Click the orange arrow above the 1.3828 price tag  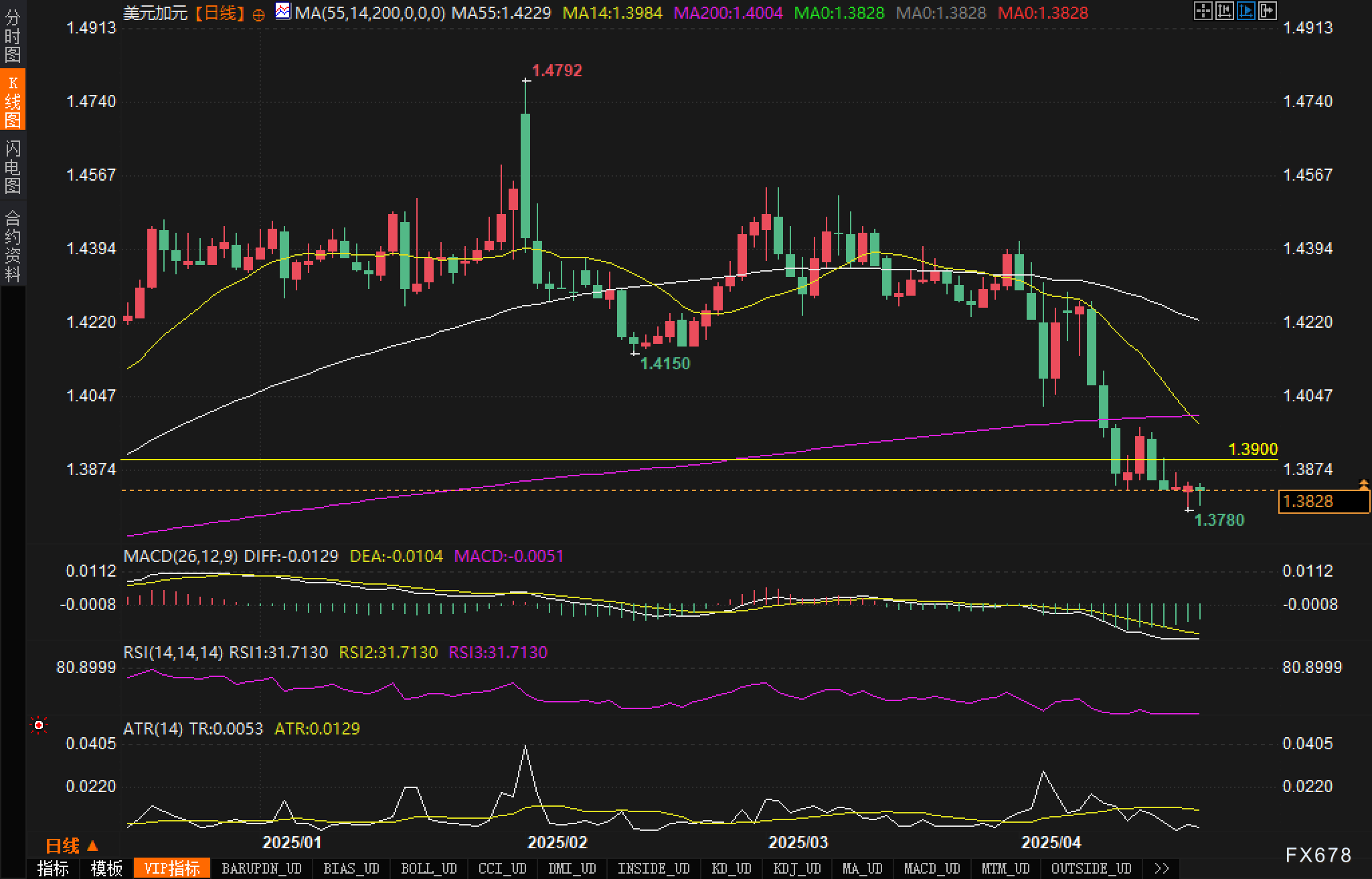click(x=1363, y=484)
